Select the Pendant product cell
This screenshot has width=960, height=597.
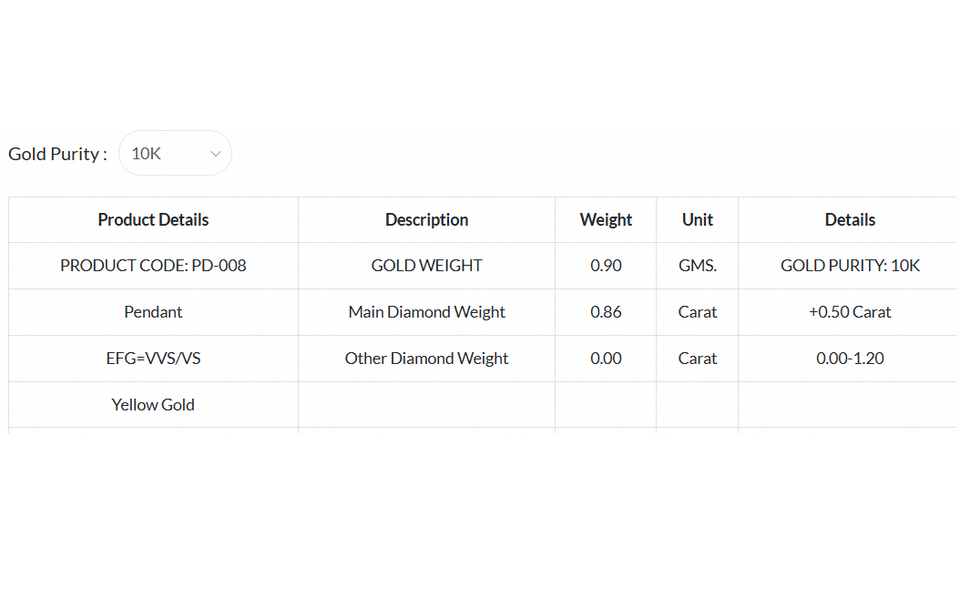(153, 312)
